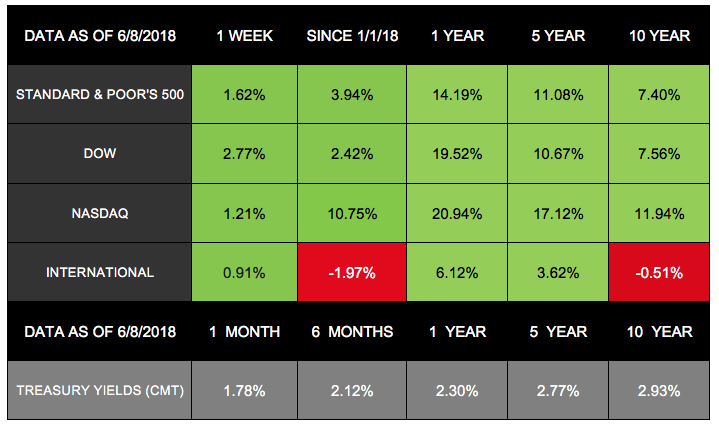Click the red -1.97% International cell

click(x=351, y=272)
